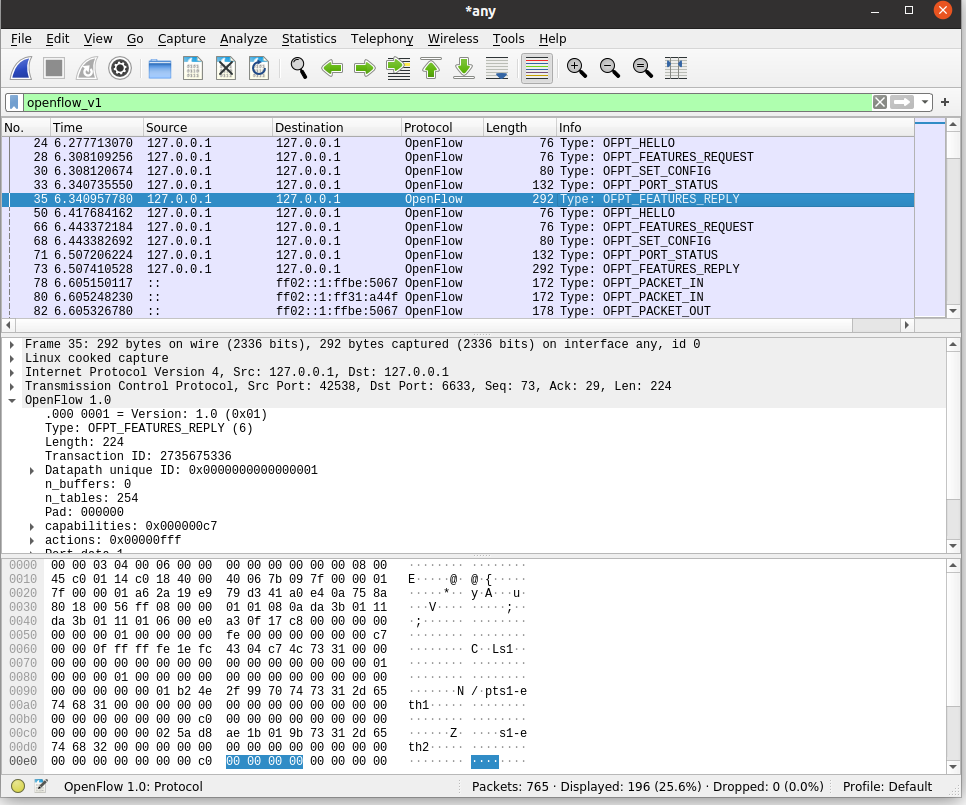Stop capture using the square stop icon
The width and height of the screenshot is (966, 805).
tap(54, 68)
